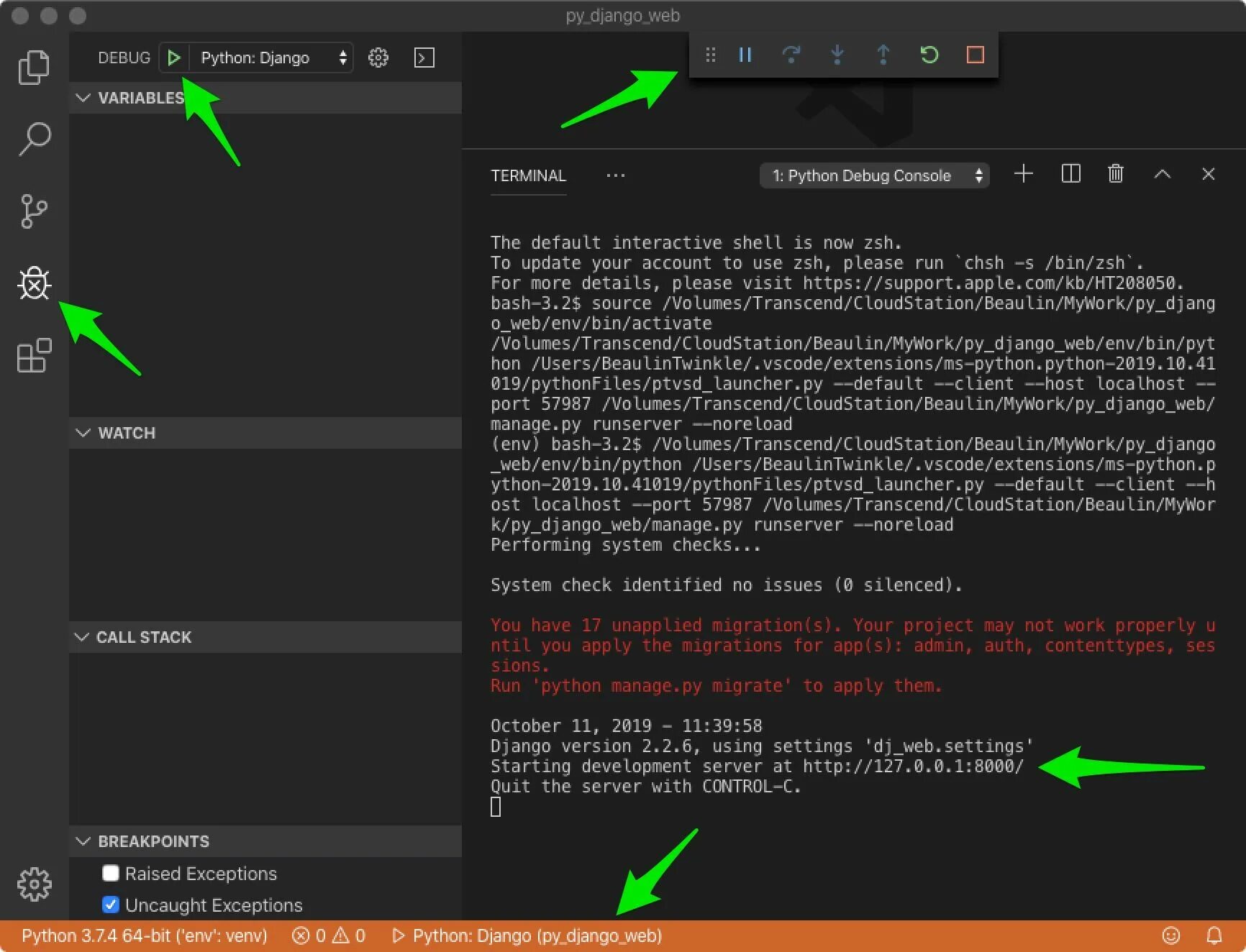Collapse the CALL STACK section

265,637
